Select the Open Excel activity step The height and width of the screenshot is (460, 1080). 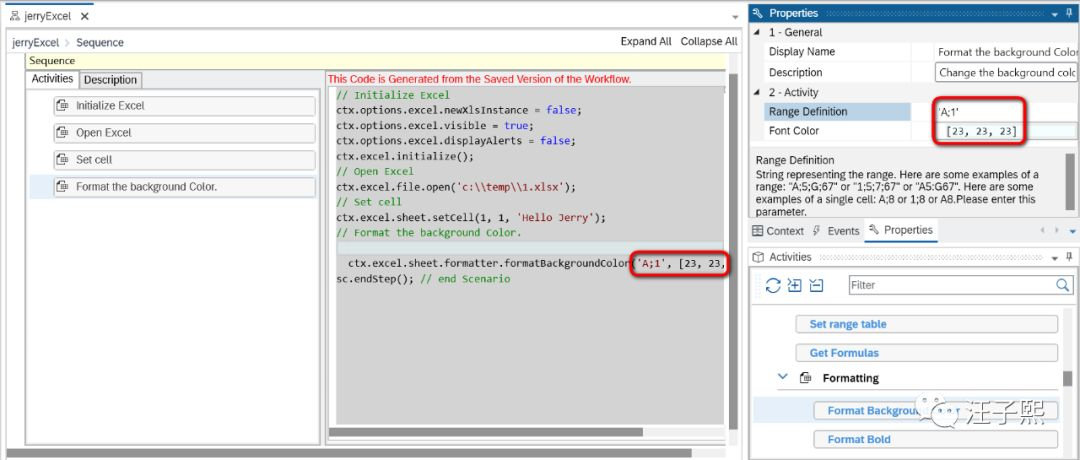(185, 133)
